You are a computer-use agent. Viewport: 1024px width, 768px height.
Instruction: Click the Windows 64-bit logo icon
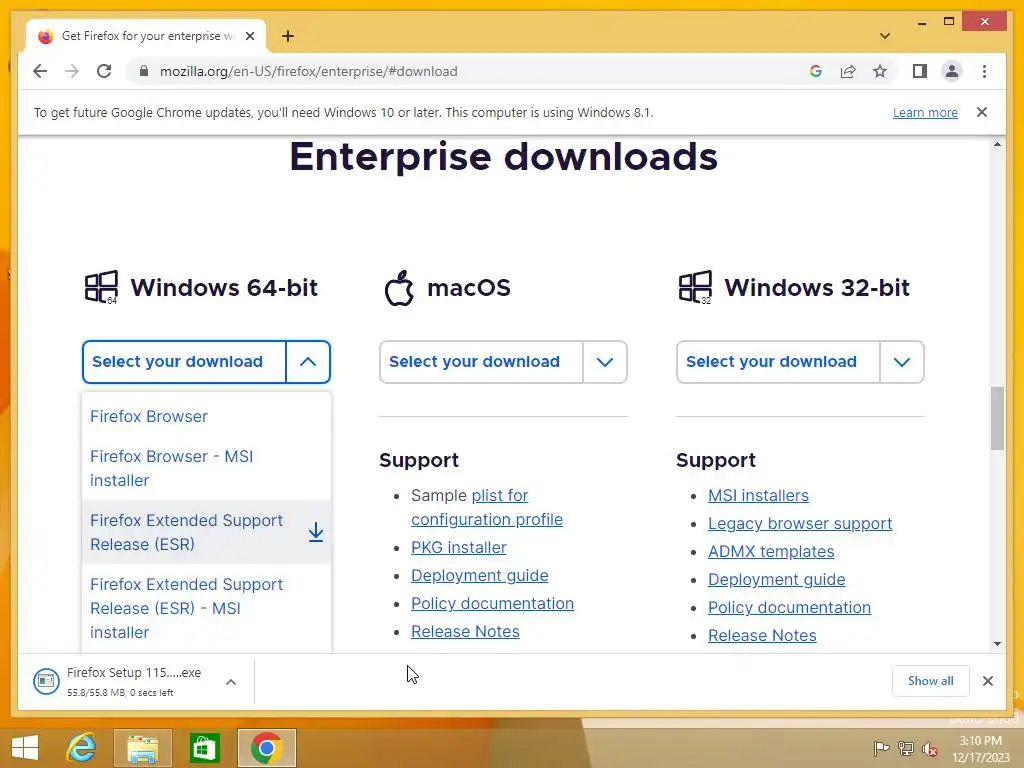[x=101, y=287]
